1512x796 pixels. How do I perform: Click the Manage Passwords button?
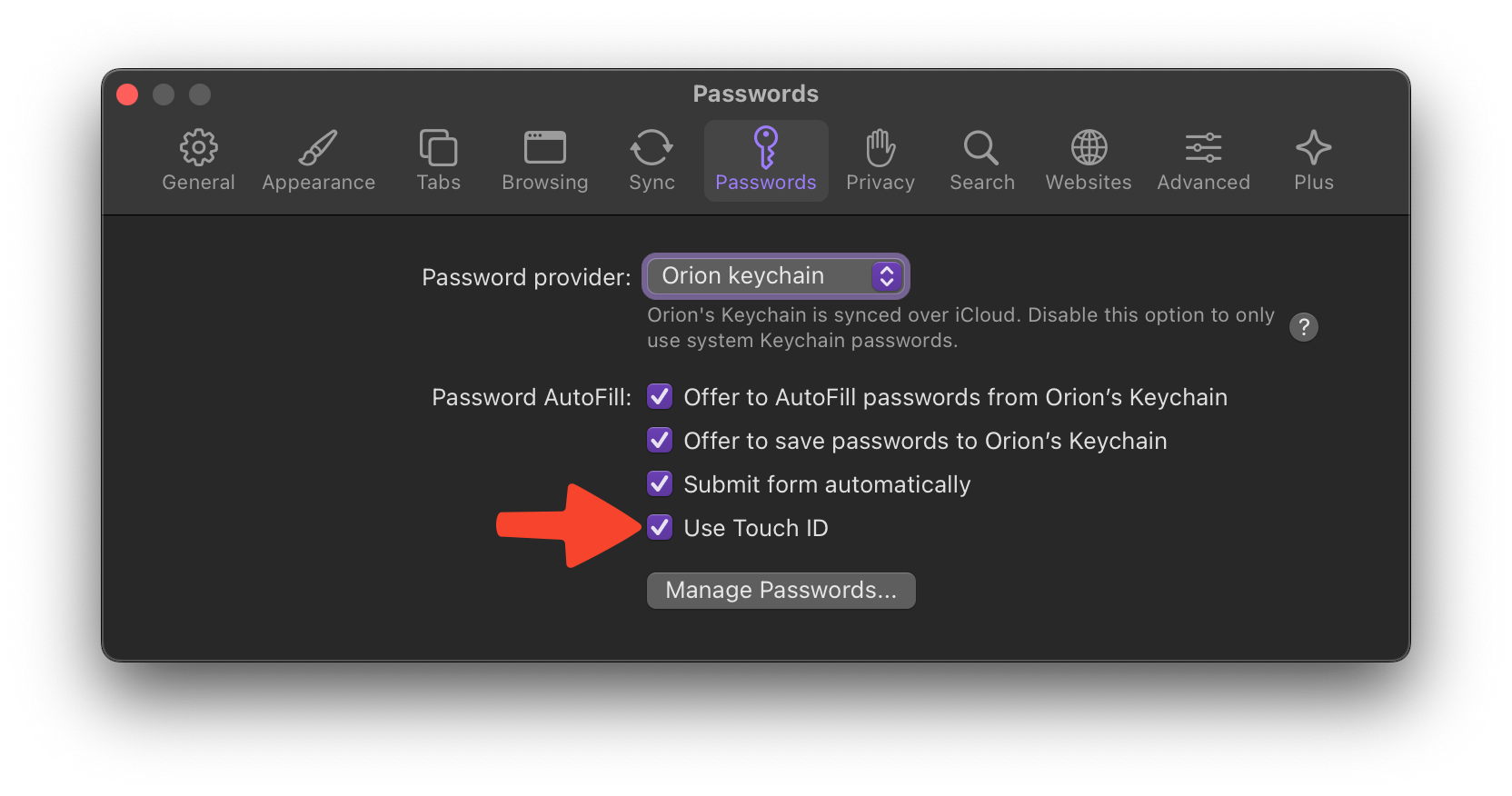pos(781,591)
